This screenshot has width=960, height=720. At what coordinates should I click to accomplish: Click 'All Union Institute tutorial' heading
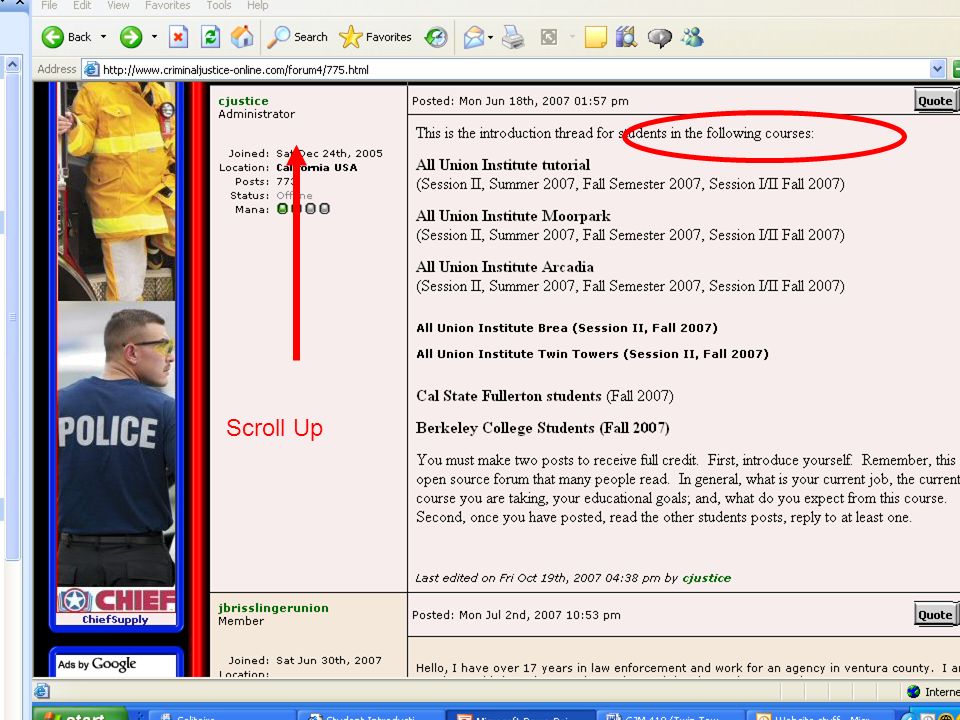[x=503, y=165]
